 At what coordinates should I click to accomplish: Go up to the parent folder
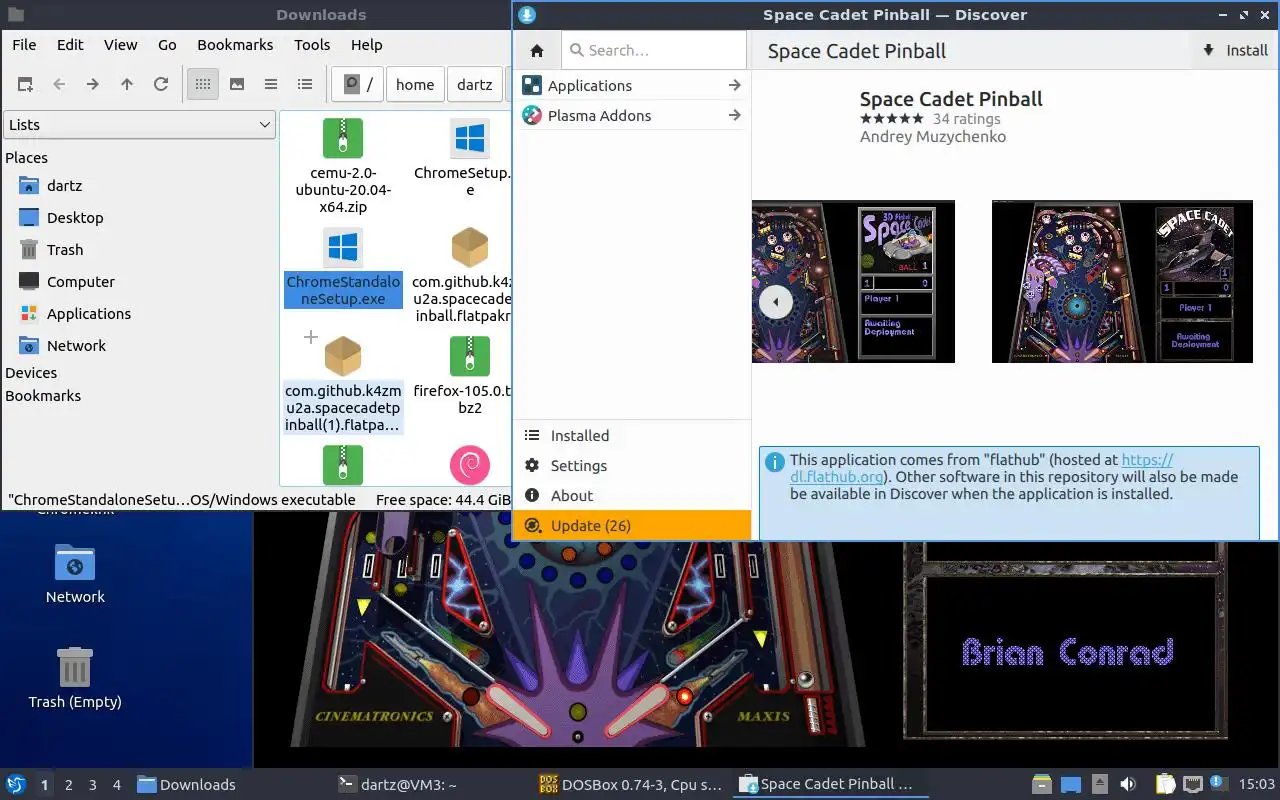(x=127, y=85)
